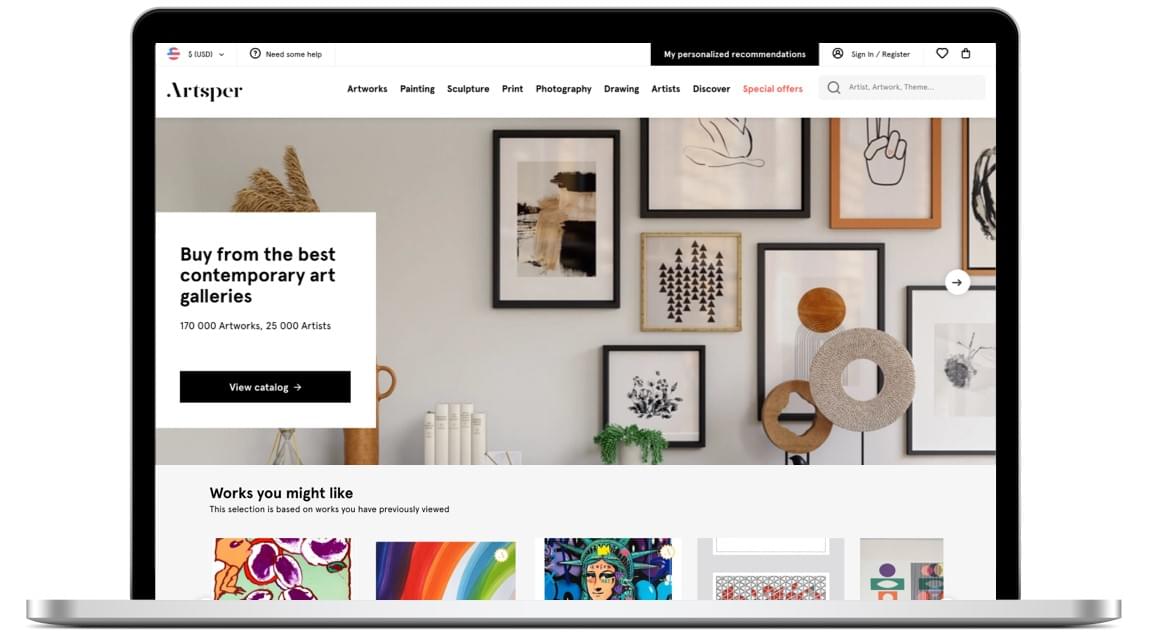Open My personalized recommendations
Screen dimensions: 1151x642
(734, 54)
